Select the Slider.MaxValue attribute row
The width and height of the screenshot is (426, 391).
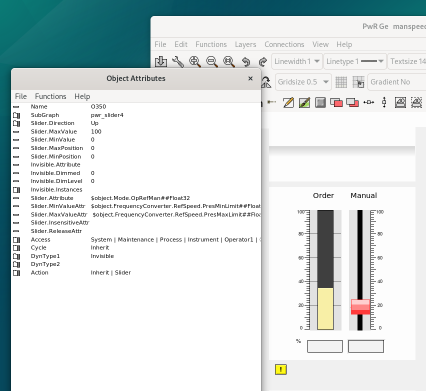tap(136, 132)
